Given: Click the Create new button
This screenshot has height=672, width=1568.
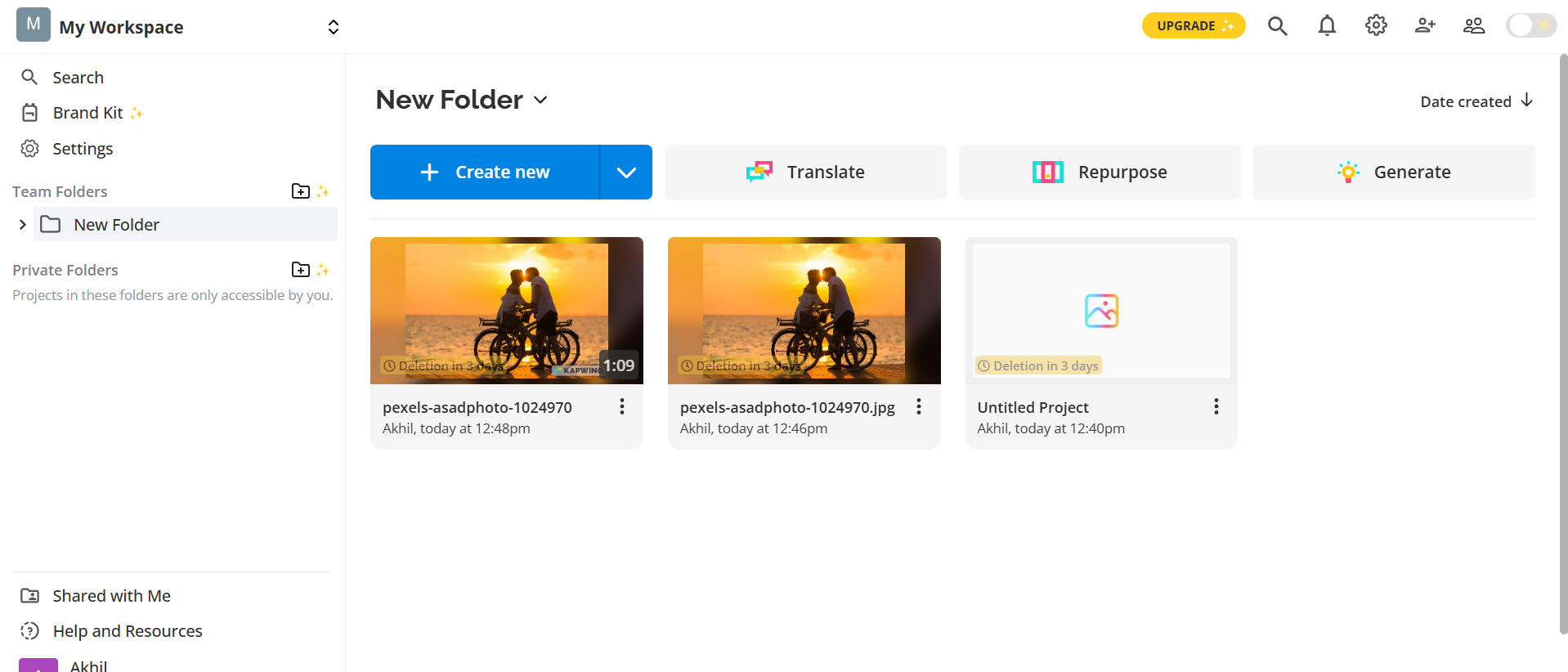Looking at the screenshot, I should point(485,172).
